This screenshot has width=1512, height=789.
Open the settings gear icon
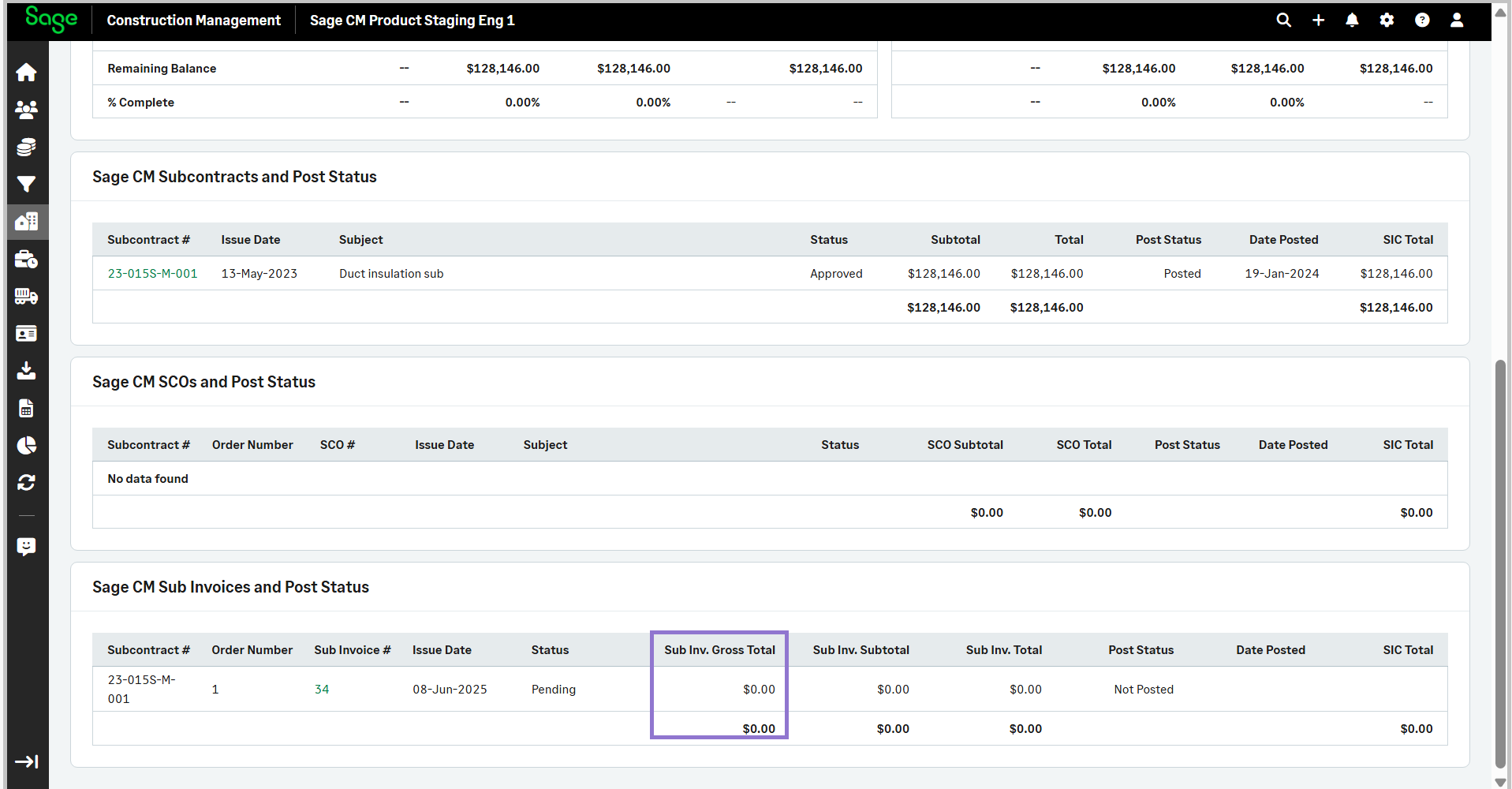(1387, 21)
